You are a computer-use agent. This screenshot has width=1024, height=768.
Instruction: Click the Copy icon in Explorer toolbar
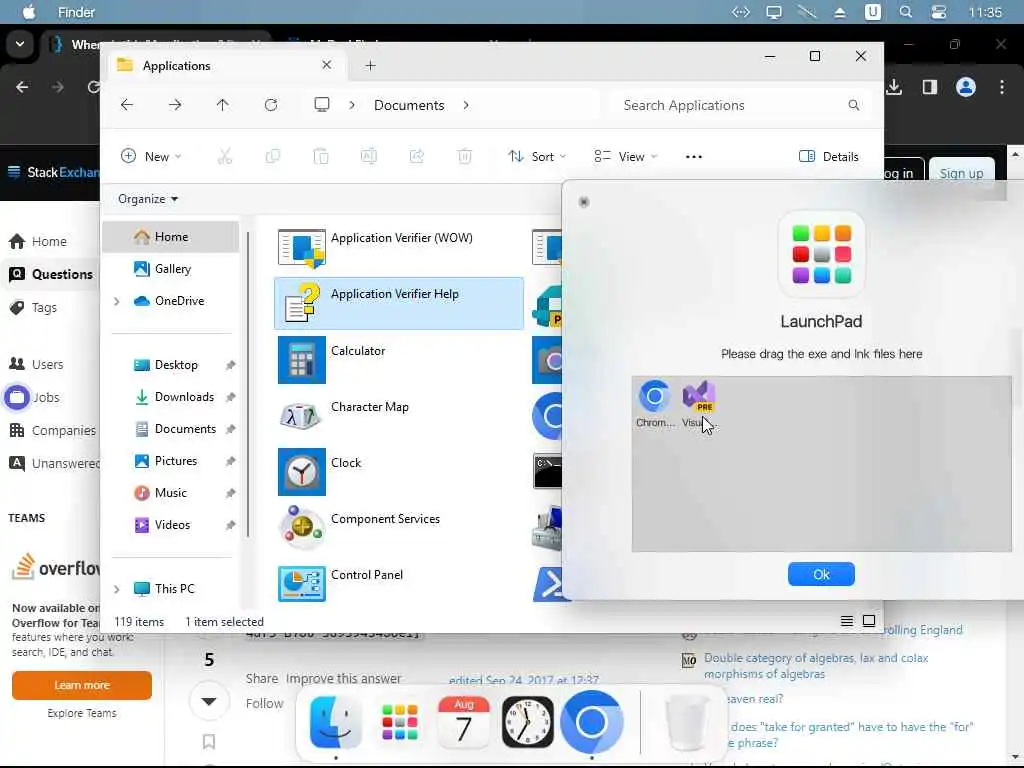click(x=272, y=157)
